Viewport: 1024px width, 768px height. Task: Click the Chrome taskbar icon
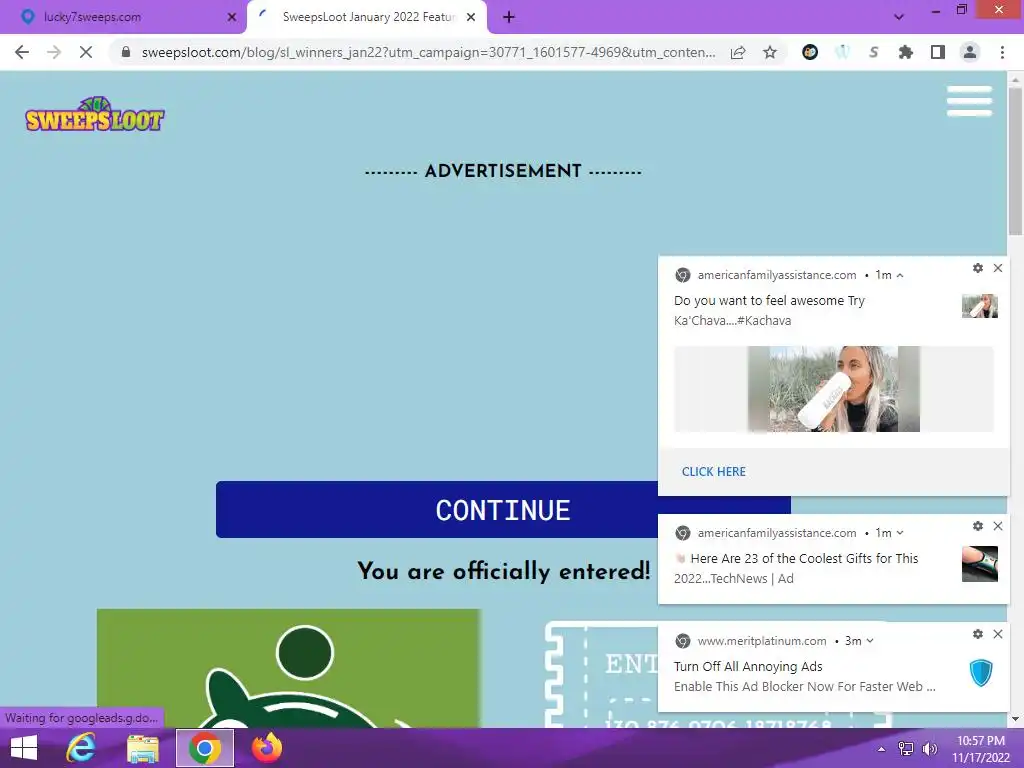tap(204, 748)
